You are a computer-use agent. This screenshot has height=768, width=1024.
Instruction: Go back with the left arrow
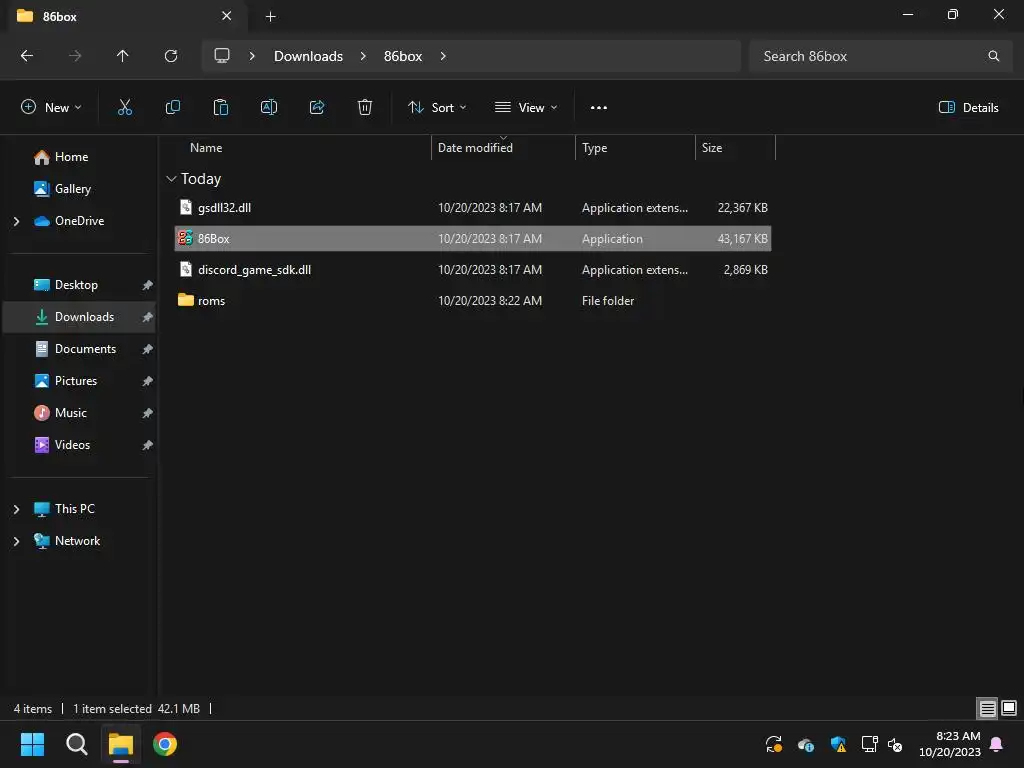(x=27, y=56)
